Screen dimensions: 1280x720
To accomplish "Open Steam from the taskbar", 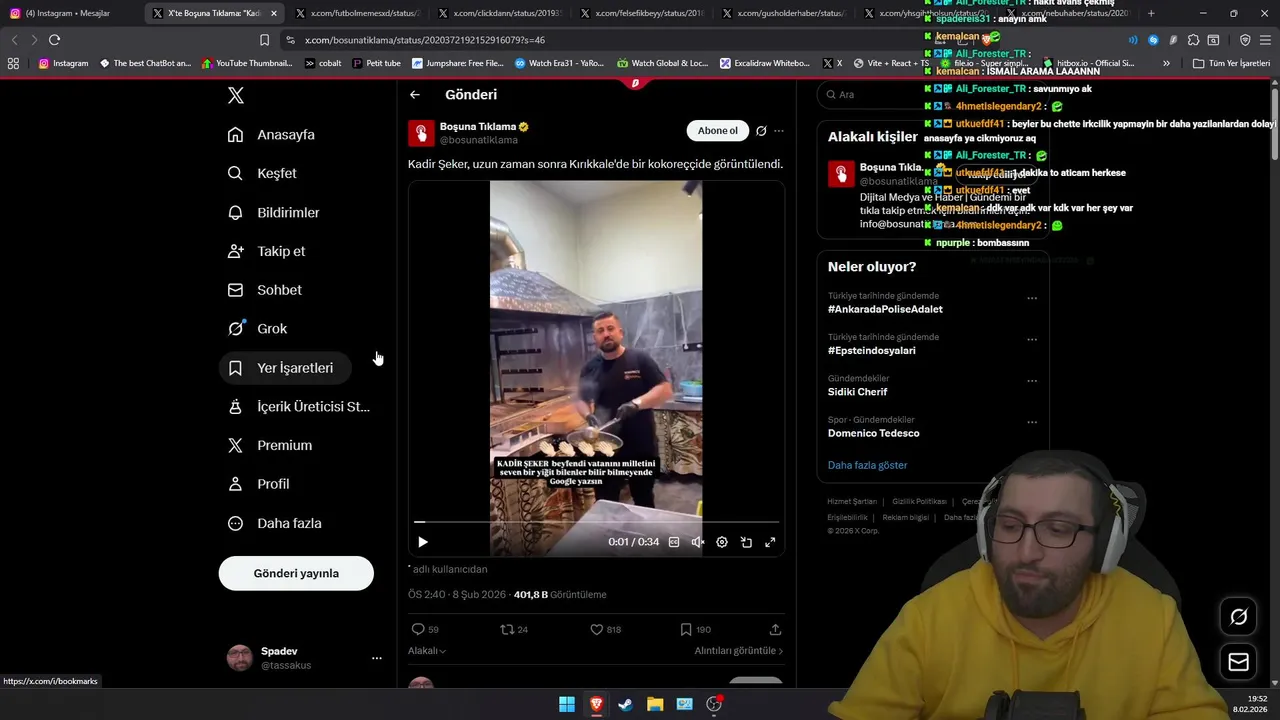I will (x=626, y=704).
